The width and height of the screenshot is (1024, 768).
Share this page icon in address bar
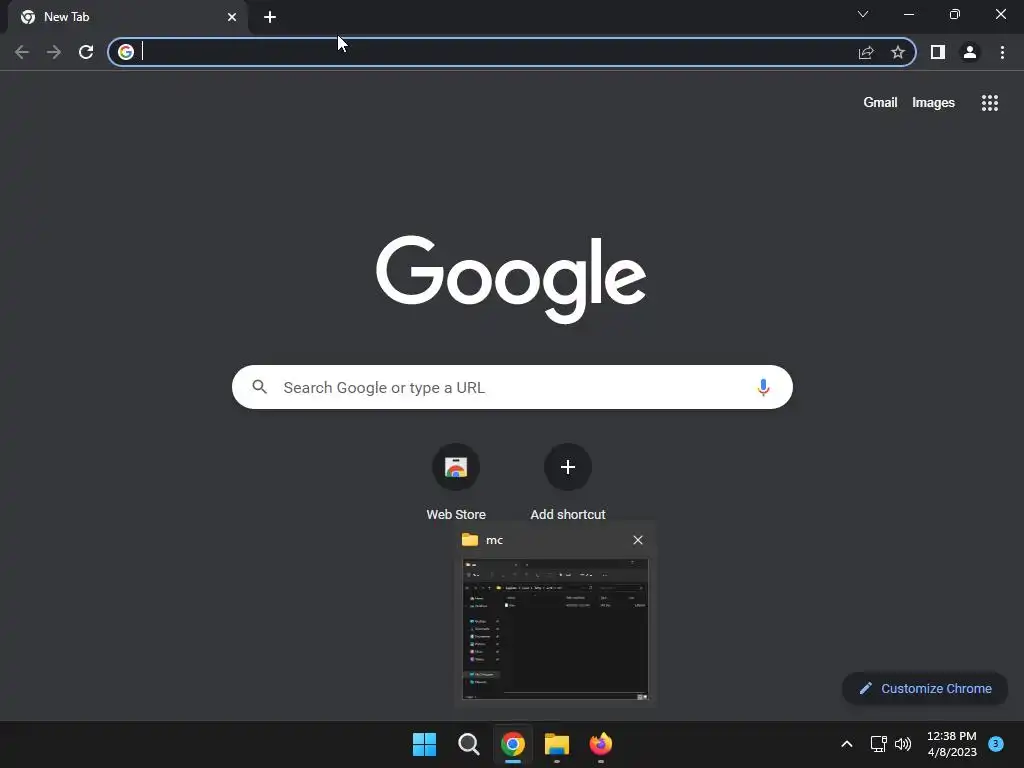pos(866,52)
